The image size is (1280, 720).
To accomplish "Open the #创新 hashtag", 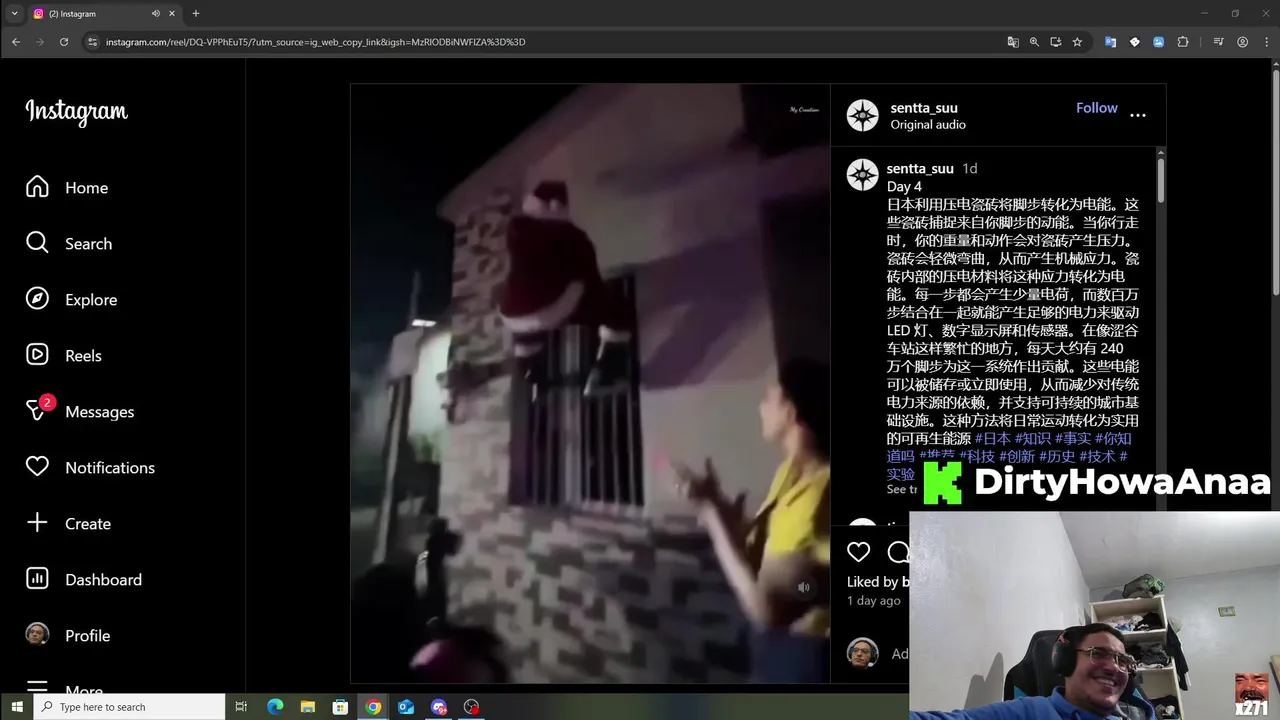I will pyautogui.click(x=1017, y=456).
